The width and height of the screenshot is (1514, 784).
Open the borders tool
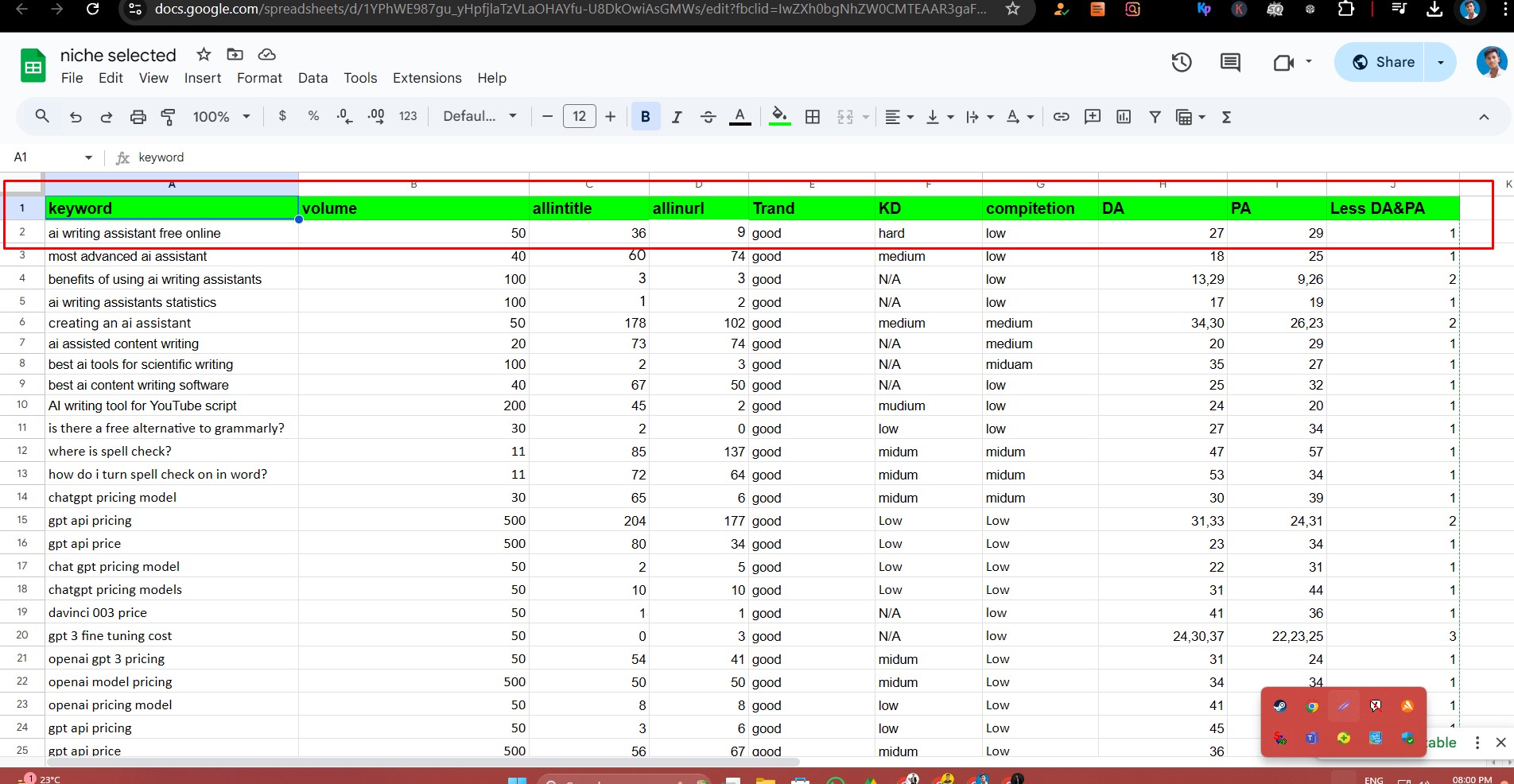tap(812, 117)
